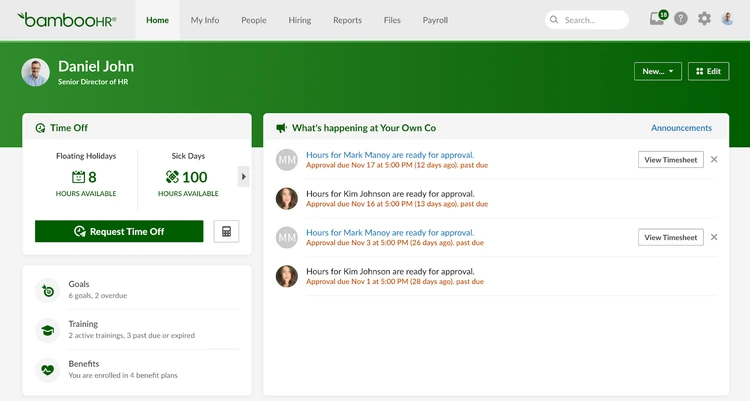Open the My Info tab
This screenshot has width=750, height=401.
205,20
